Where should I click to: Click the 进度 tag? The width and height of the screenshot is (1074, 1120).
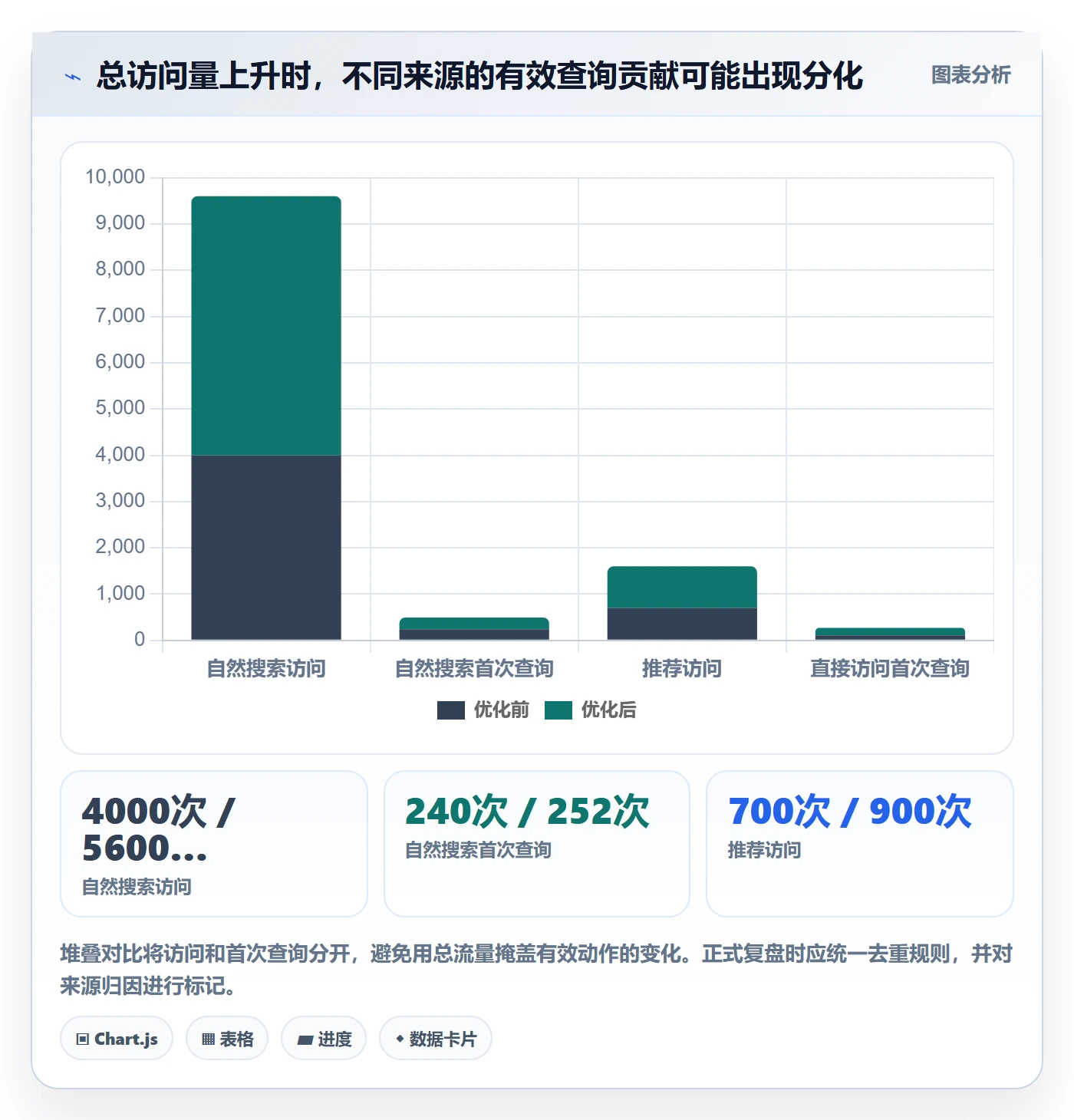click(324, 1039)
